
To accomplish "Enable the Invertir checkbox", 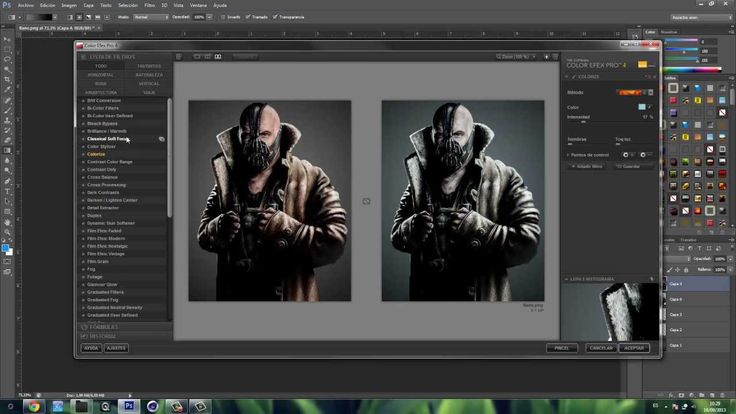I will pos(223,17).
